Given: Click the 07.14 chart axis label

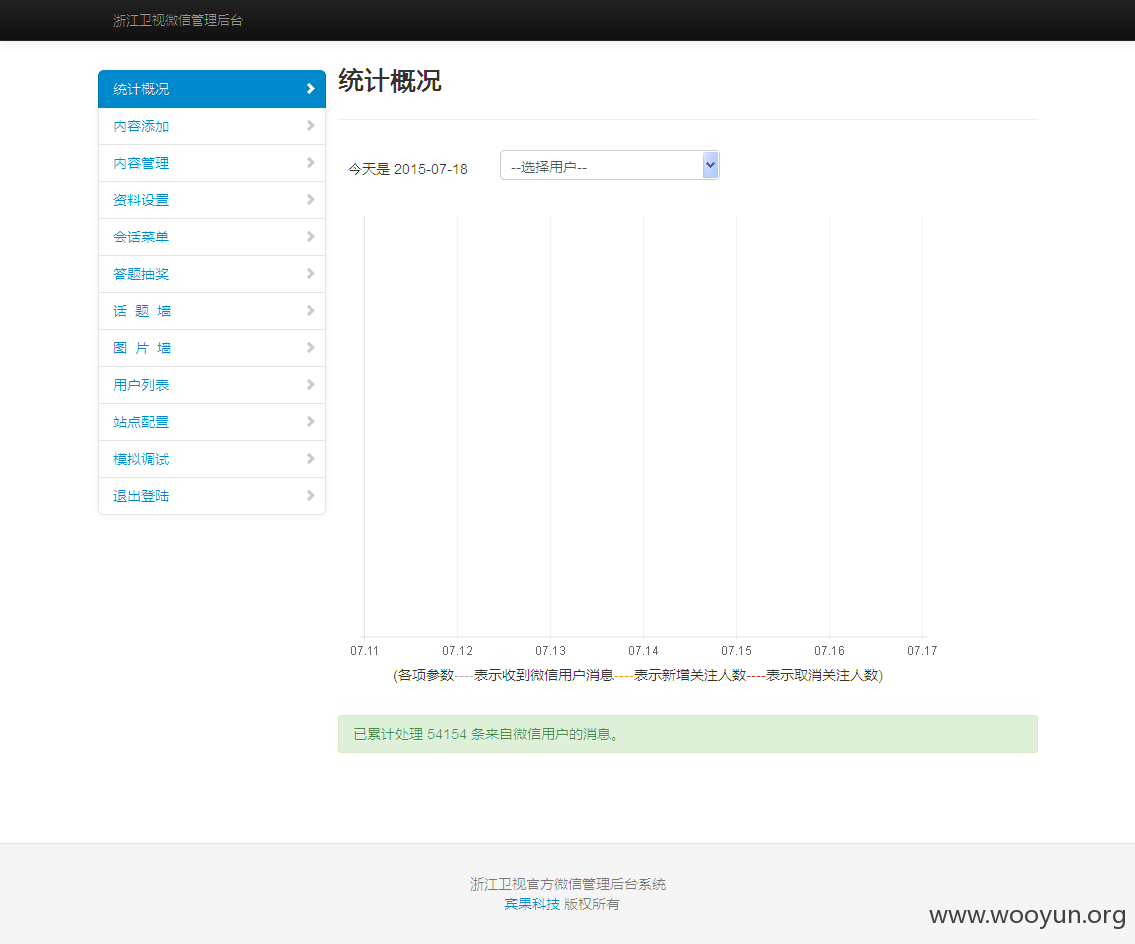Looking at the screenshot, I should point(644,651).
